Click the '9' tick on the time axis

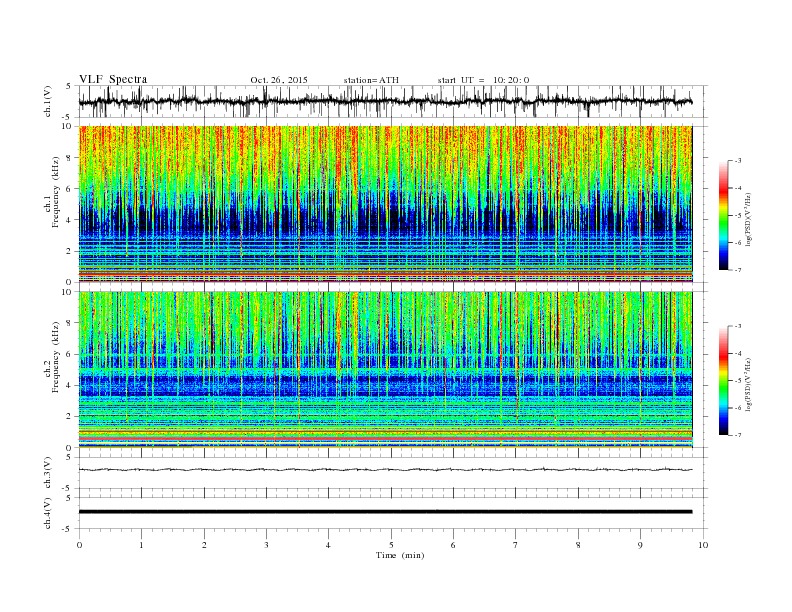640,545
